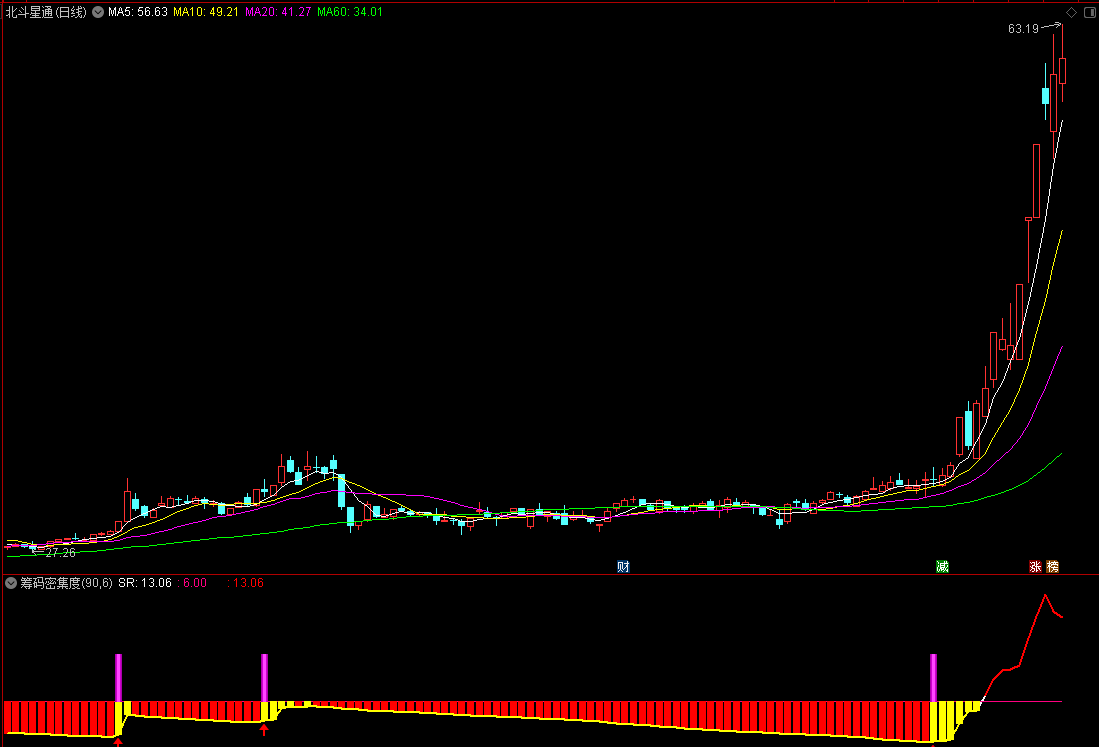Select the MA5: 56.63 indicator label
The height and width of the screenshot is (747, 1099).
137,12
